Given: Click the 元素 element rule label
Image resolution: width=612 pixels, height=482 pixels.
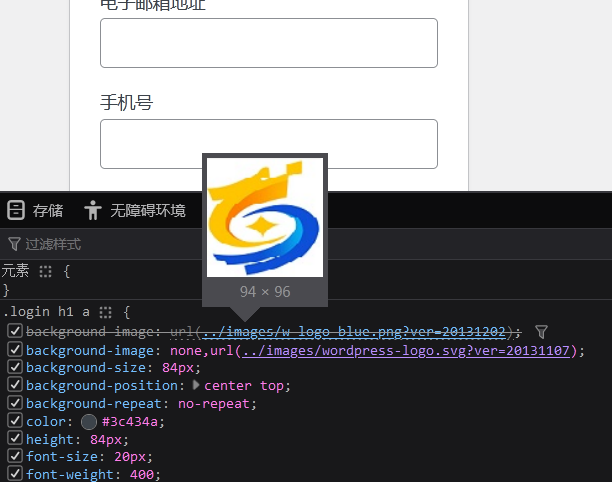Looking at the screenshot, I should [x=15, y=270].
